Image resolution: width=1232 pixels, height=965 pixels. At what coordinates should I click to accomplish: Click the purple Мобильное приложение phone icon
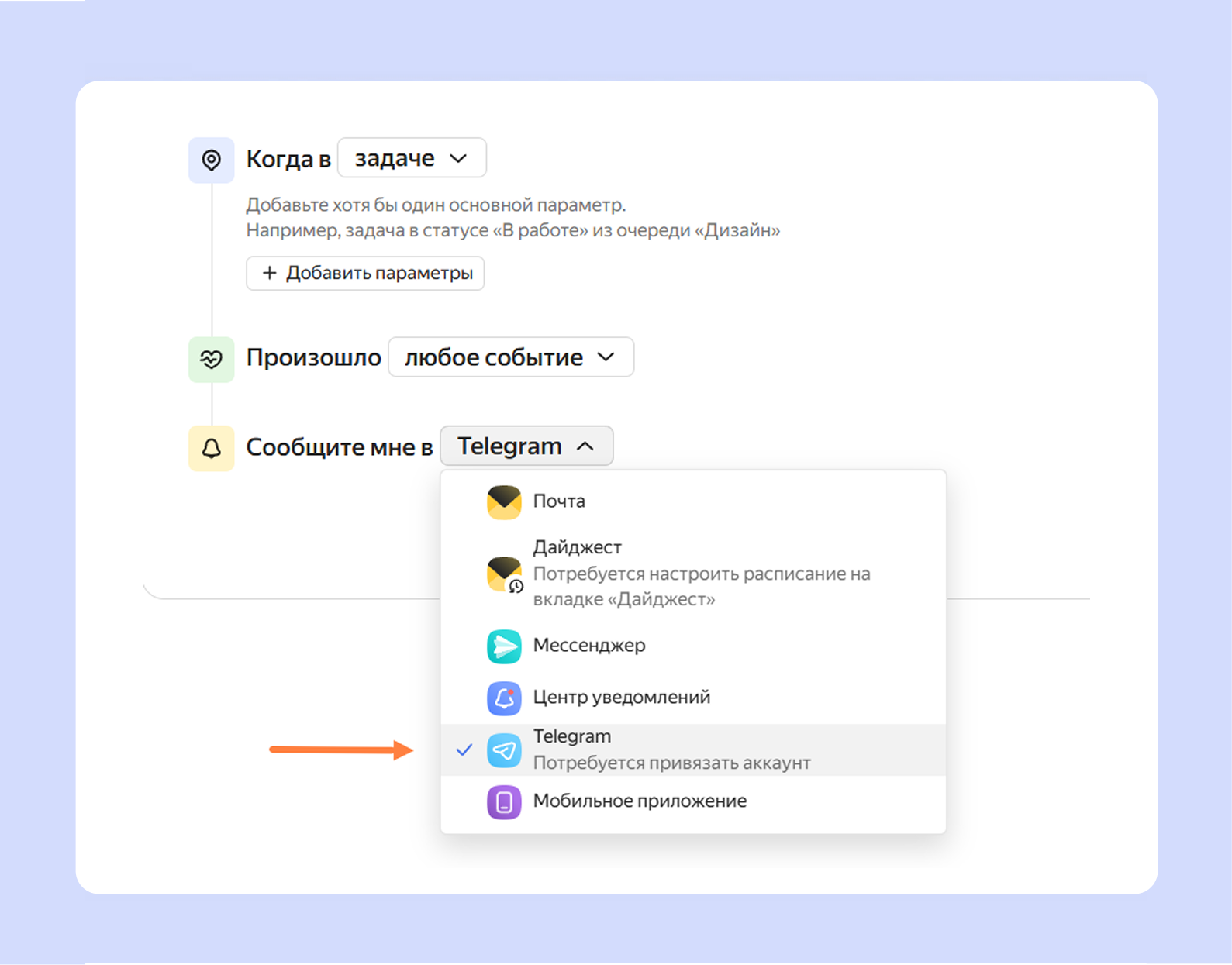click(x=504, y=802)
